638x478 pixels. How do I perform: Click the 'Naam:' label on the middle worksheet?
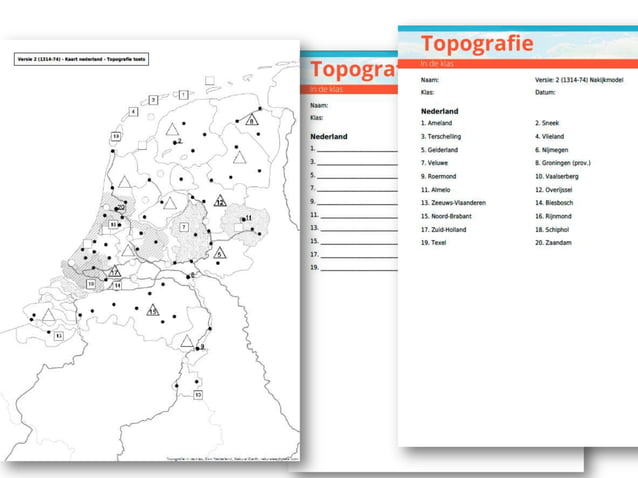coord(319,105)
